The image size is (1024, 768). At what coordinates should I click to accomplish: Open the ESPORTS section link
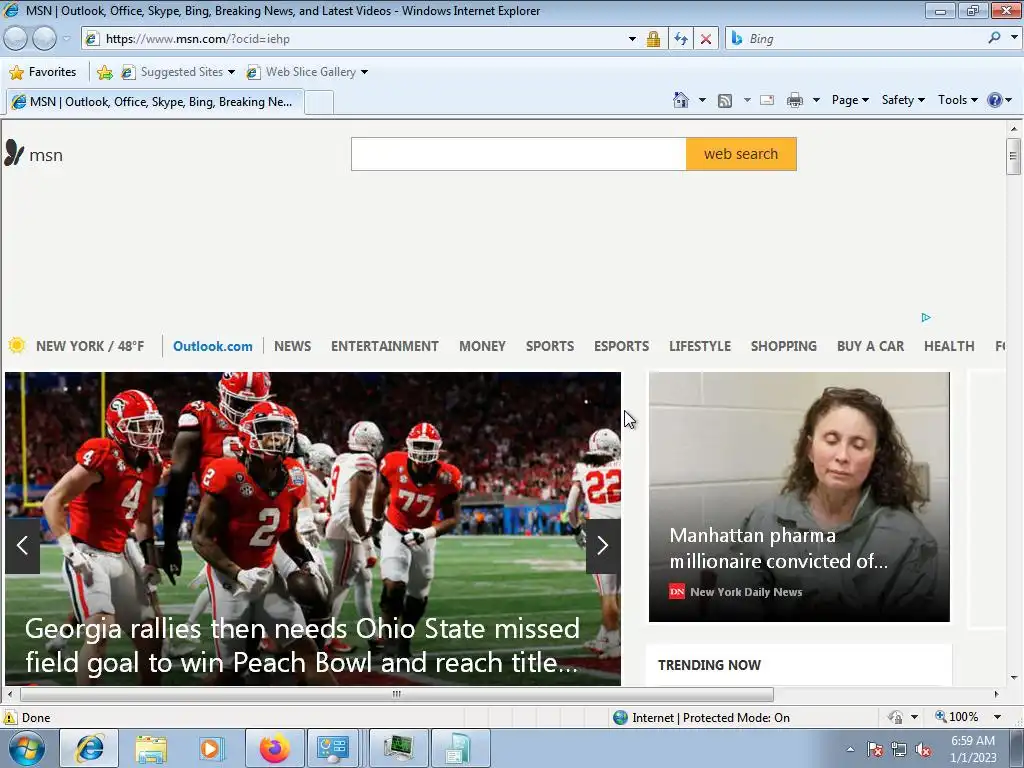pyautogui.click(x=622, y=346)
